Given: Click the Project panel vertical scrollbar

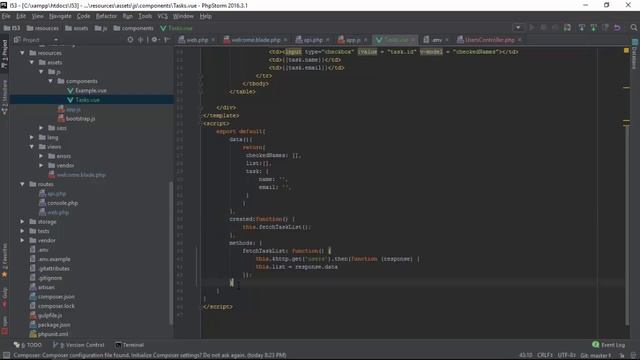Looking at the screenshot, I should pyautogui.click(x=171, y=253).
